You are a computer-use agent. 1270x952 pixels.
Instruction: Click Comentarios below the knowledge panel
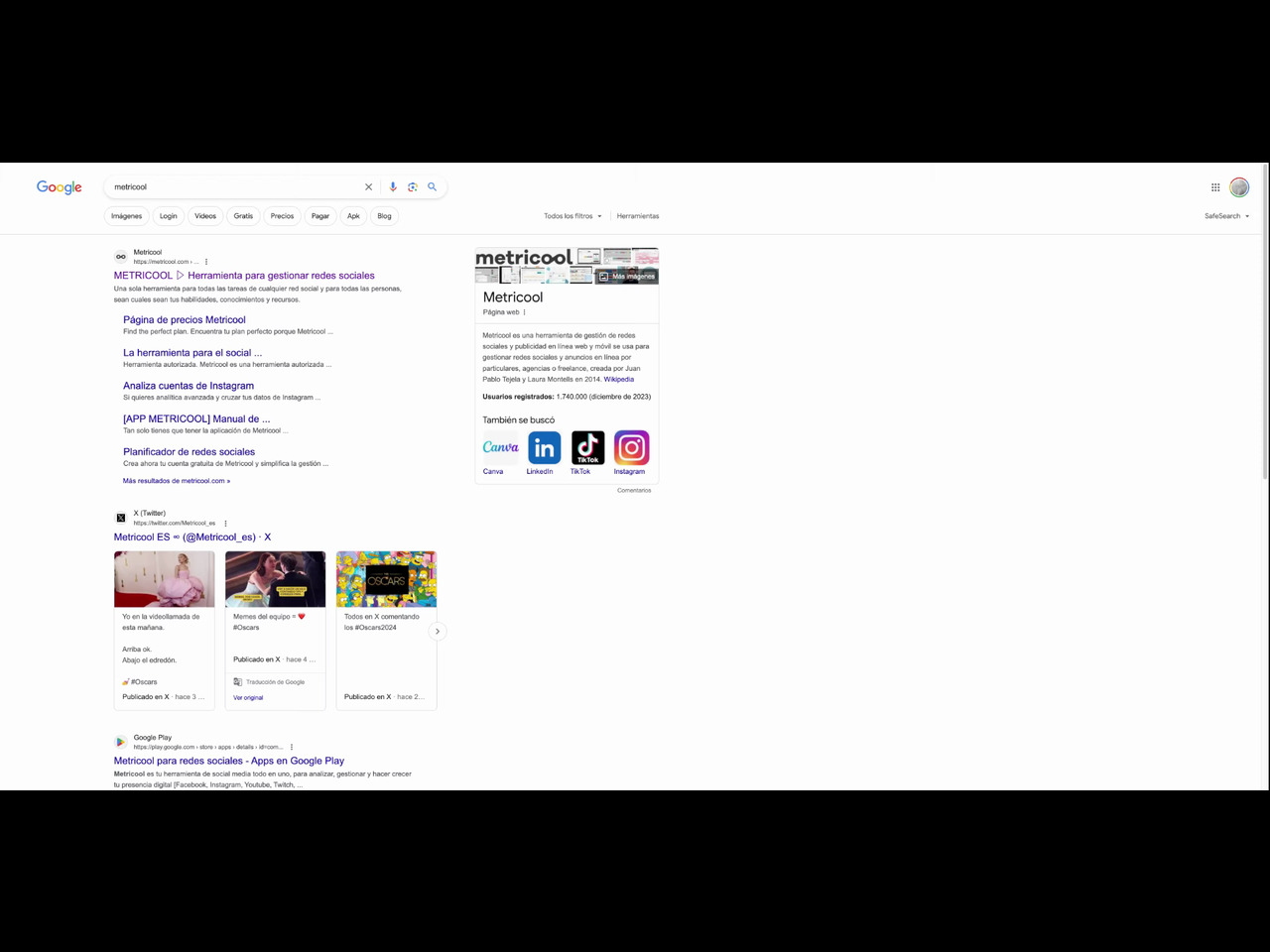coord(634,491)
